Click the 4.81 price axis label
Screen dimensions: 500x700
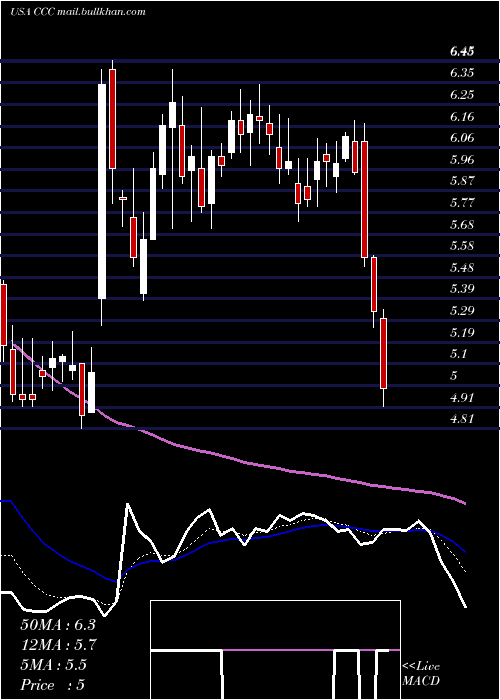click(462, 419)
